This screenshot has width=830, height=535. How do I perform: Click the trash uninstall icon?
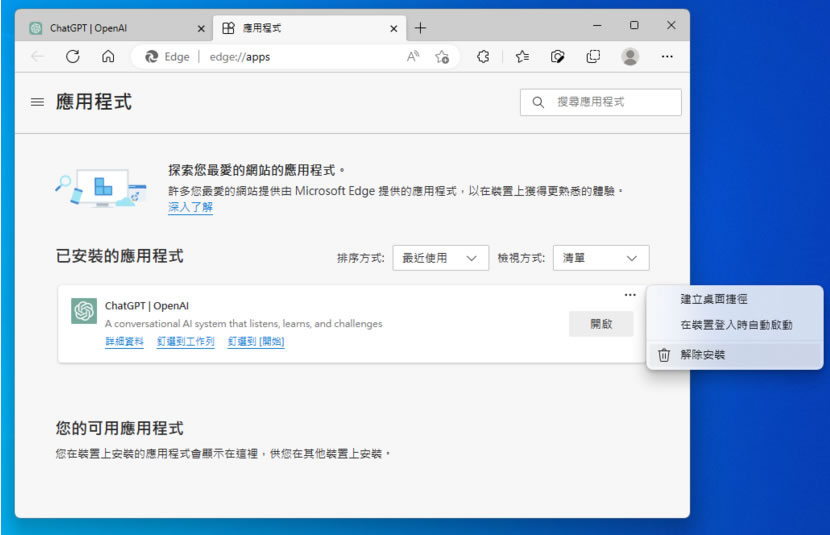(664, 355)
